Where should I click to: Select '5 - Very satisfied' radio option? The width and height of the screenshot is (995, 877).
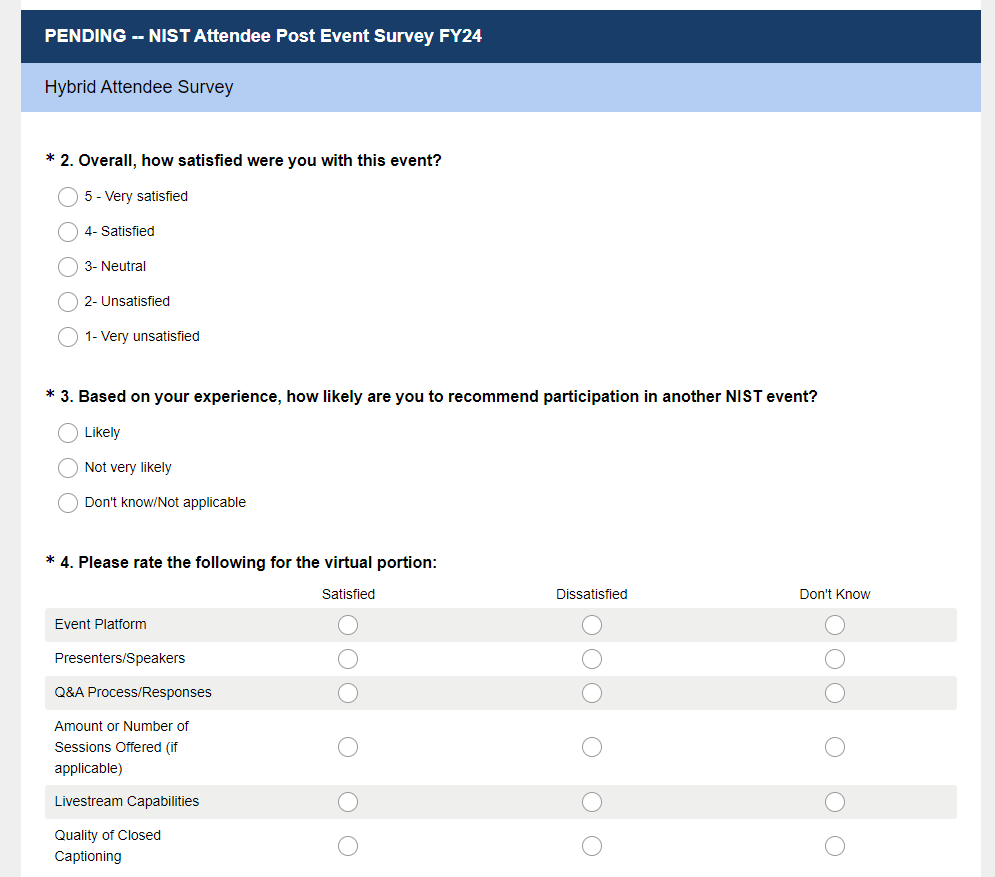68,197
